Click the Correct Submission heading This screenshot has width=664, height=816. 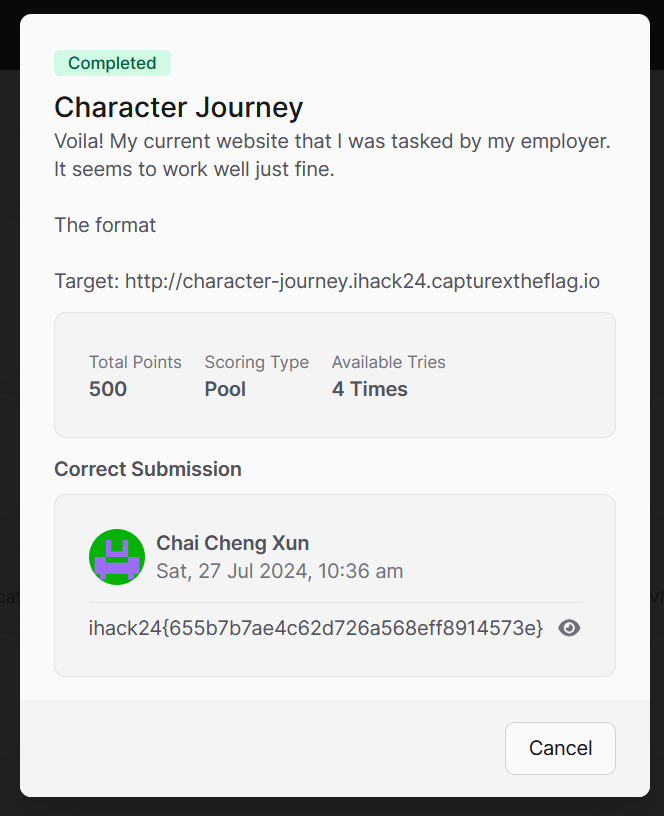pos(148,469)
